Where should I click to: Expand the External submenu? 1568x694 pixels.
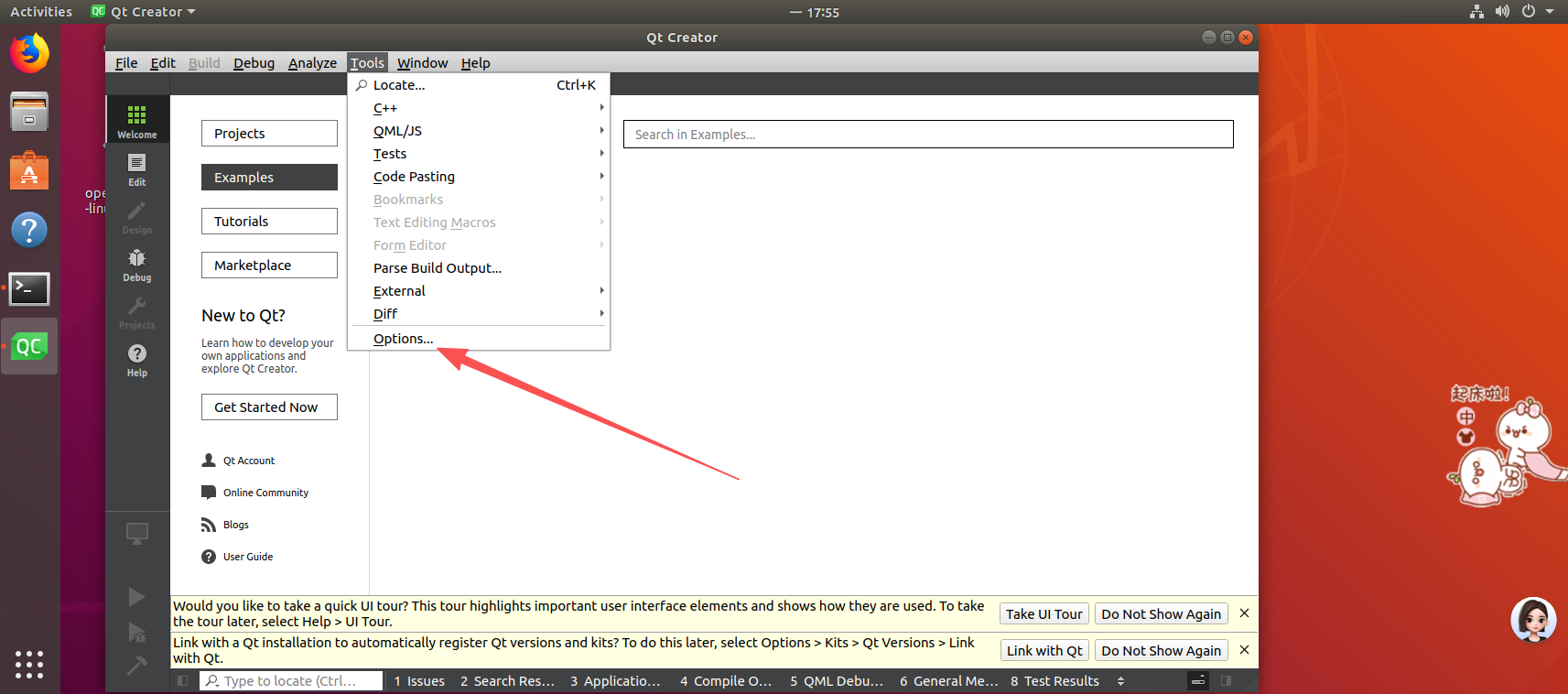pyautogui.click(x=479, y=291)
